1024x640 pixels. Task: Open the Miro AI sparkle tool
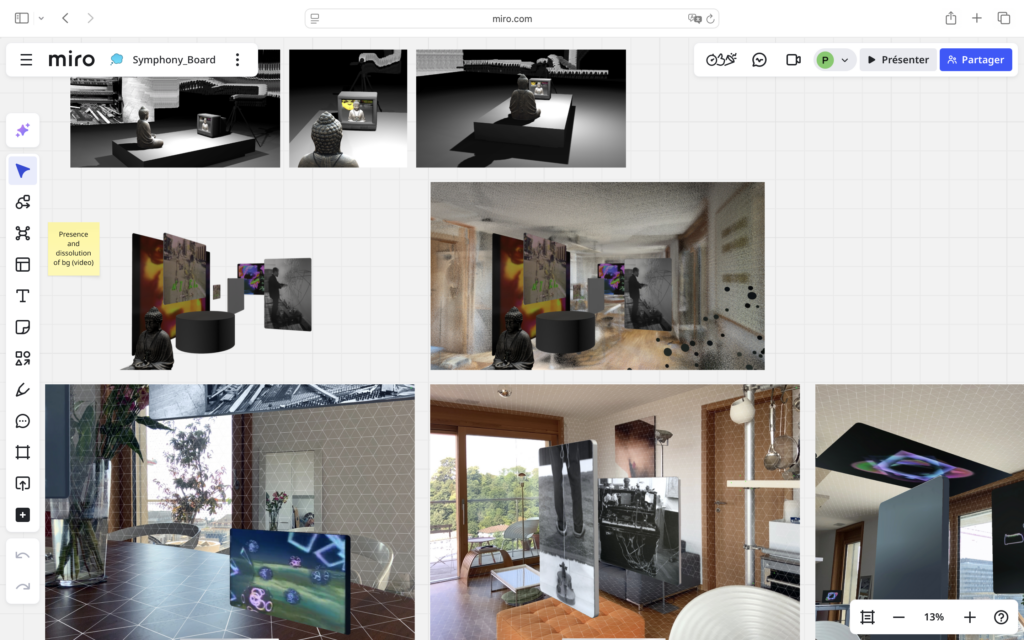22,131
